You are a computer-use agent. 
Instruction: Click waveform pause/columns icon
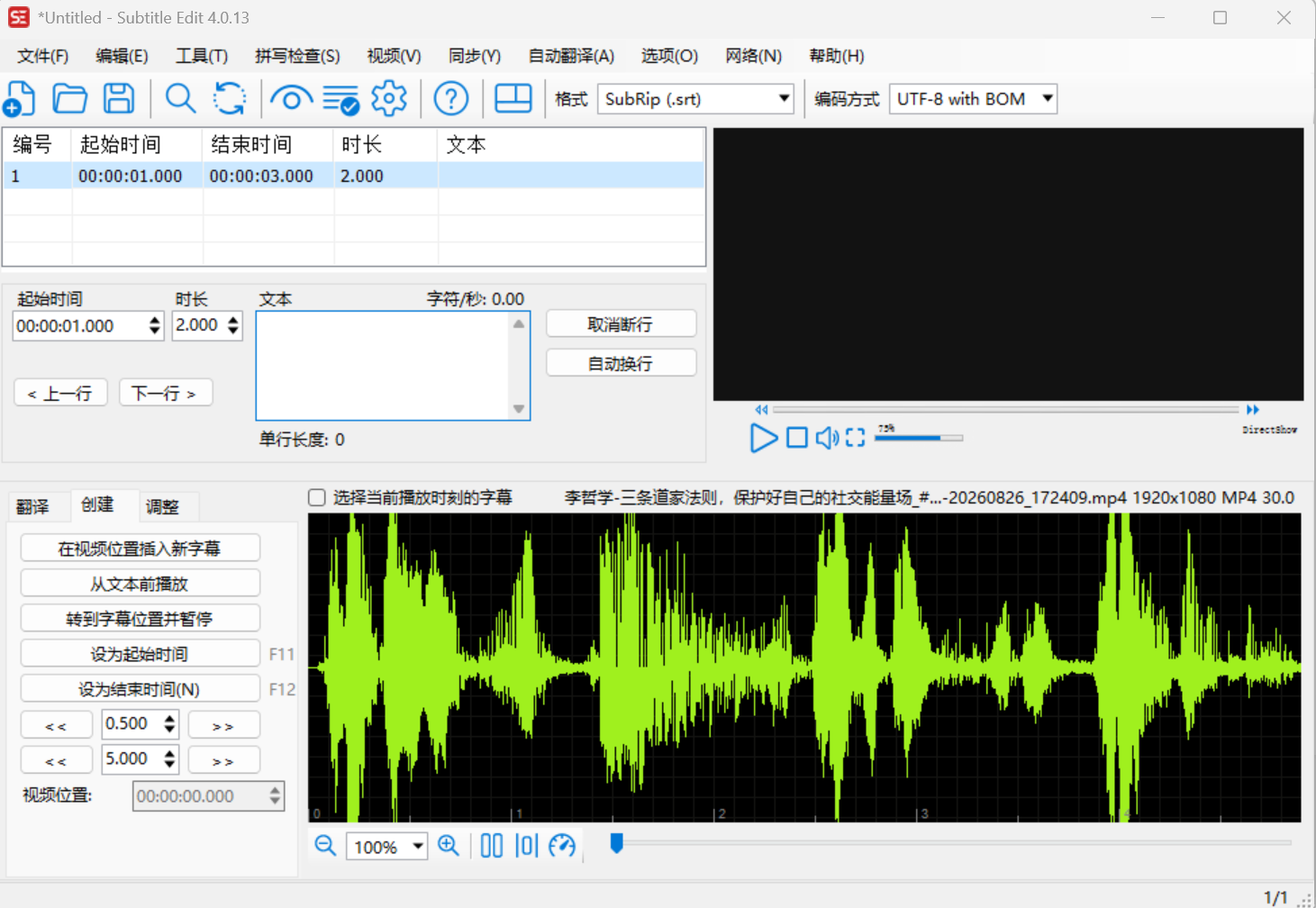point(492,845)
